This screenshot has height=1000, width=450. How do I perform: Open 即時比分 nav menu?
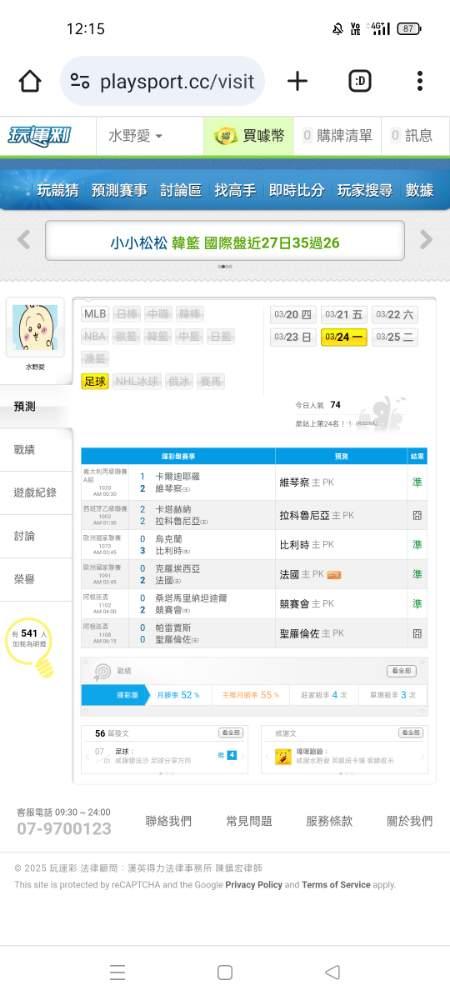pos(296,190)
